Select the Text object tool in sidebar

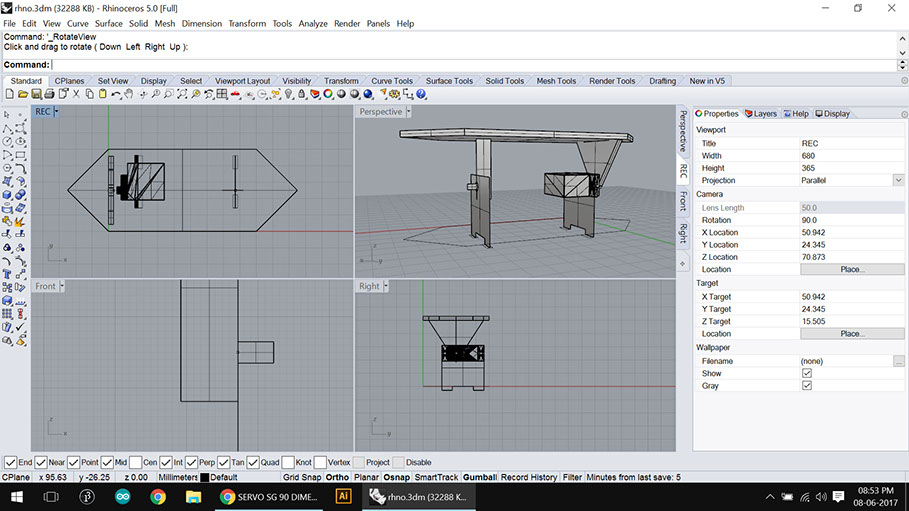(8, 273)
